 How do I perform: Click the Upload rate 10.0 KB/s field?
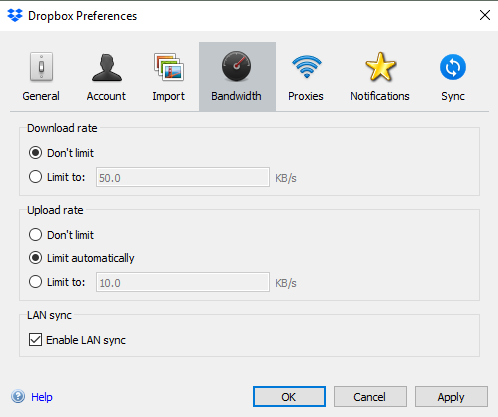(183, 282)
